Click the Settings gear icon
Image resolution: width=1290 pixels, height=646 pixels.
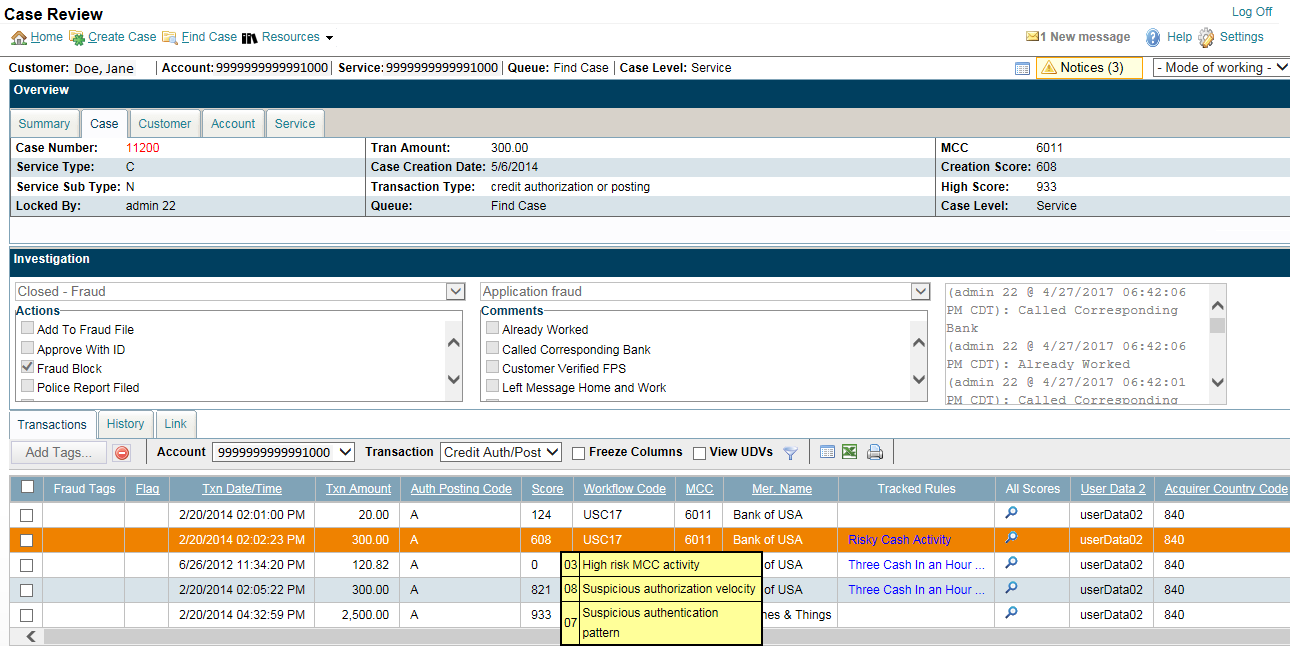(1206, 38)
